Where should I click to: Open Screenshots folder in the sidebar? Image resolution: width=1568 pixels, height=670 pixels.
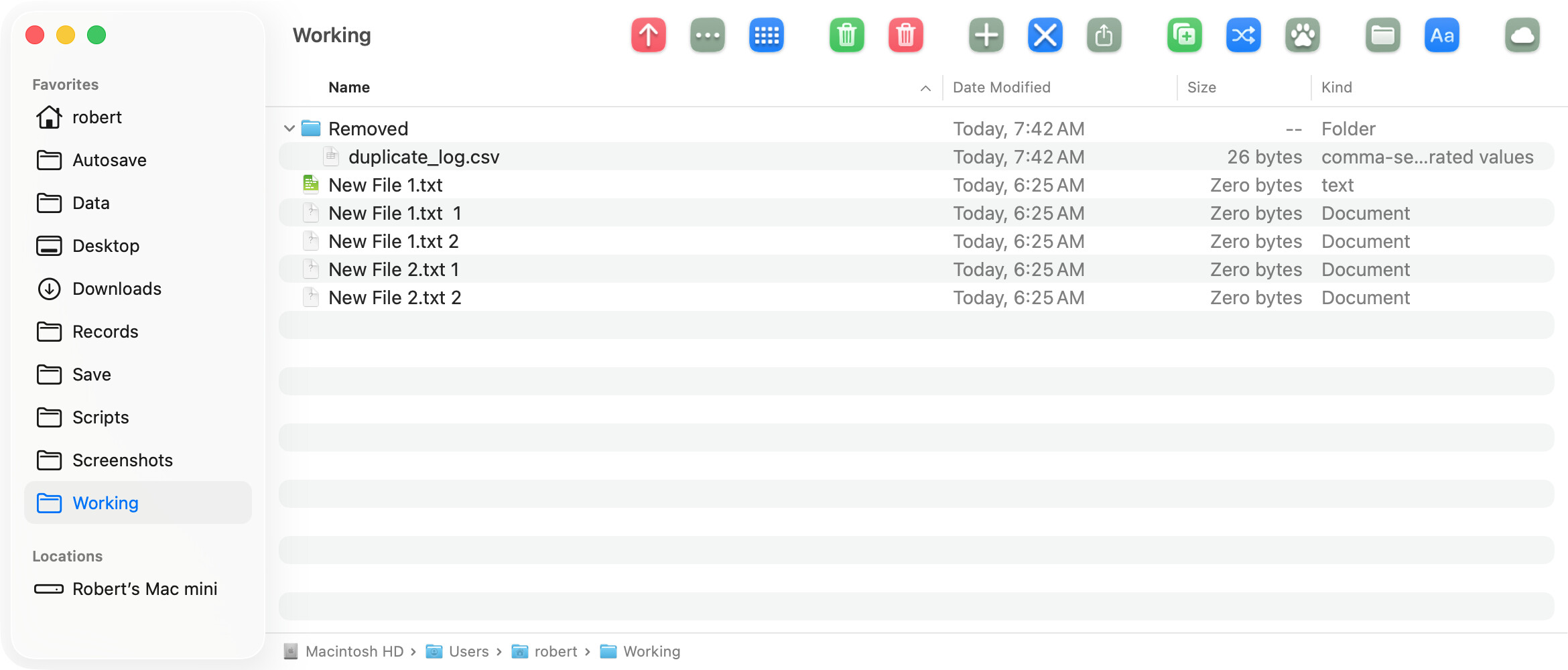(122, 460)
